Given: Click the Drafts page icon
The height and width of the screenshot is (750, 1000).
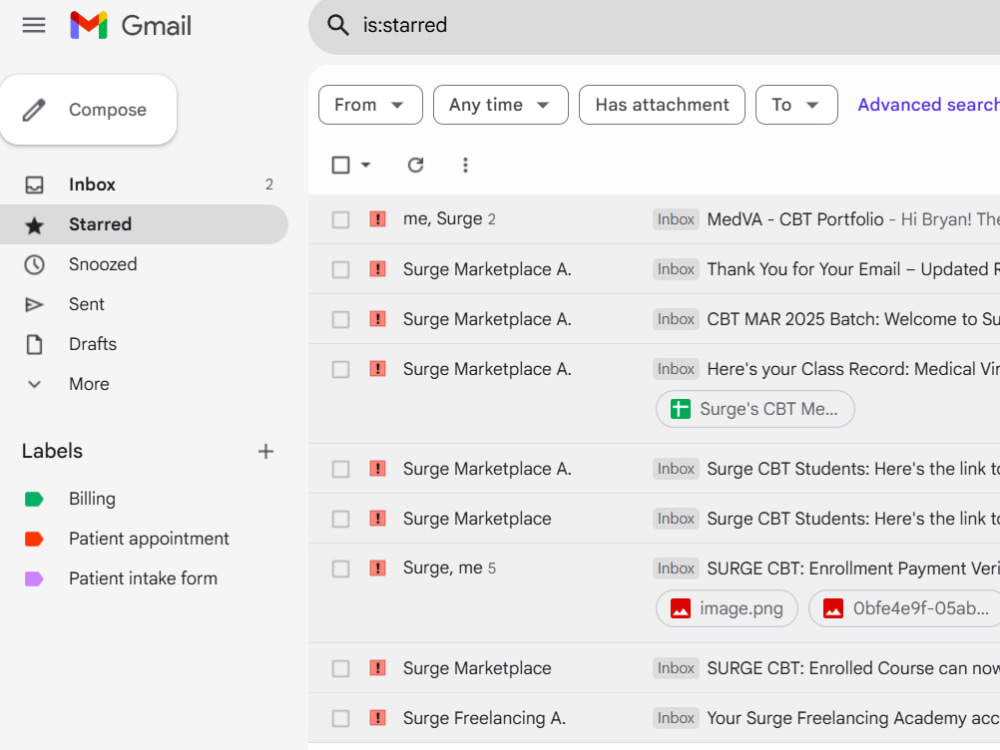Looking at the screenshot, I should tap(34, 344).
